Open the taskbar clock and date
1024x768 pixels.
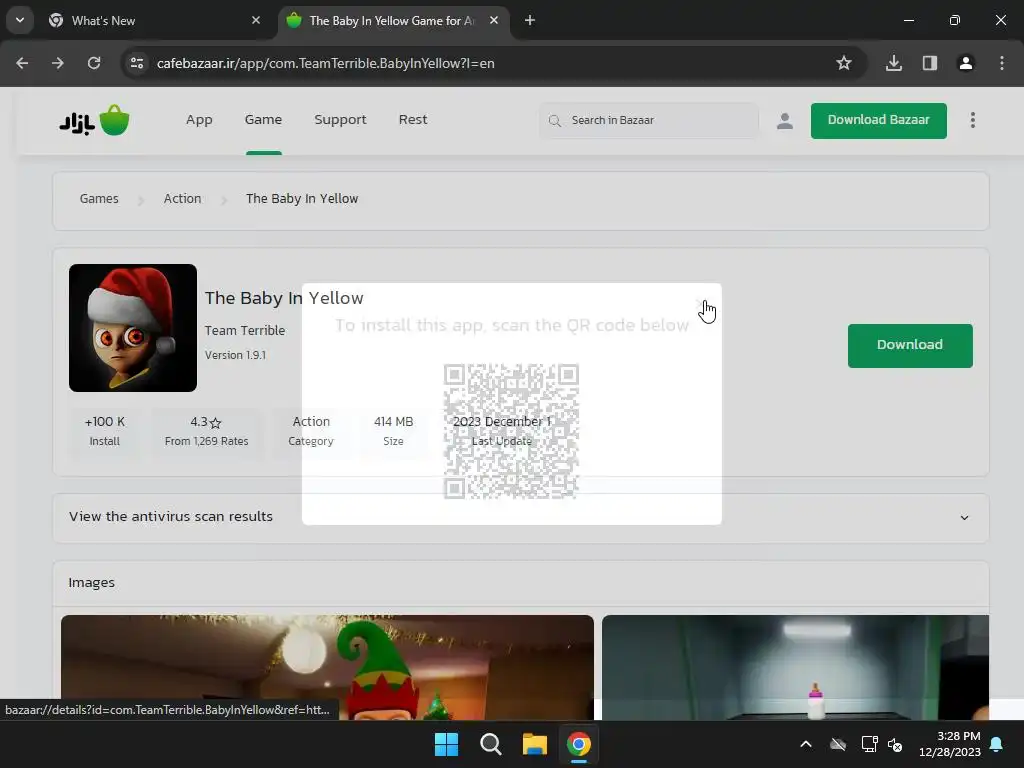coord(950,744)
